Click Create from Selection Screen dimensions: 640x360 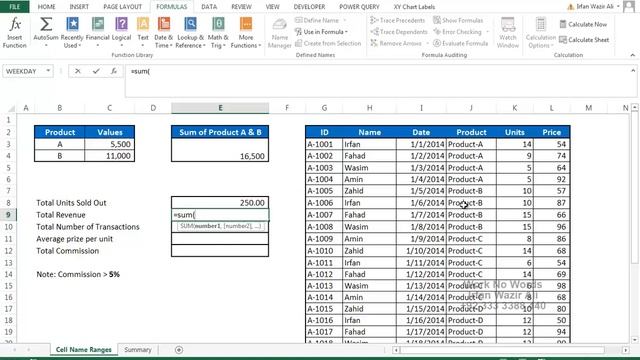[x=328, y=43]
